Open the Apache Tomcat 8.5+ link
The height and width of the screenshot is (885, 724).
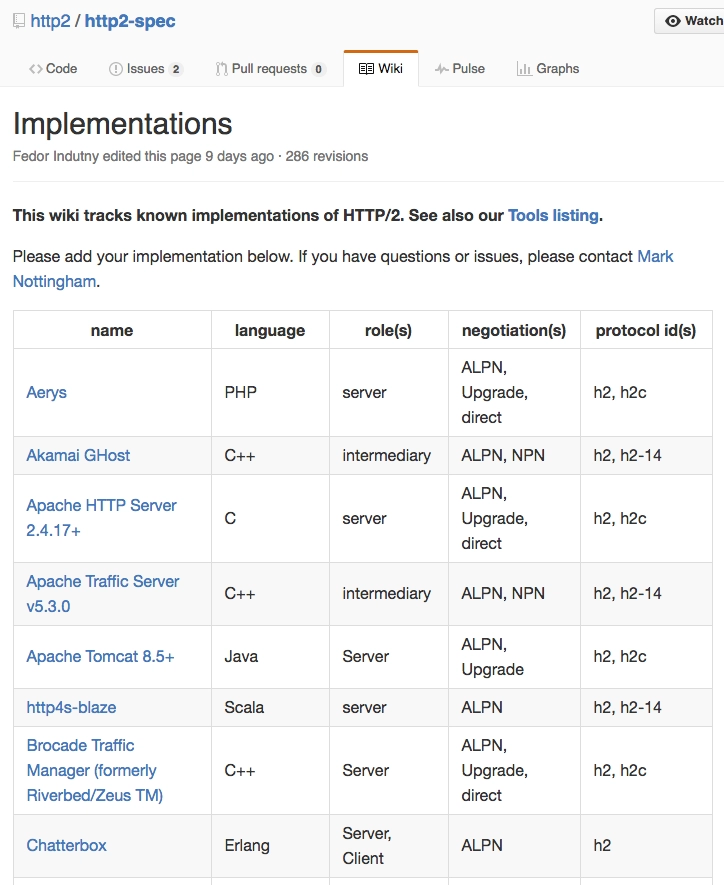click(100, 656)
